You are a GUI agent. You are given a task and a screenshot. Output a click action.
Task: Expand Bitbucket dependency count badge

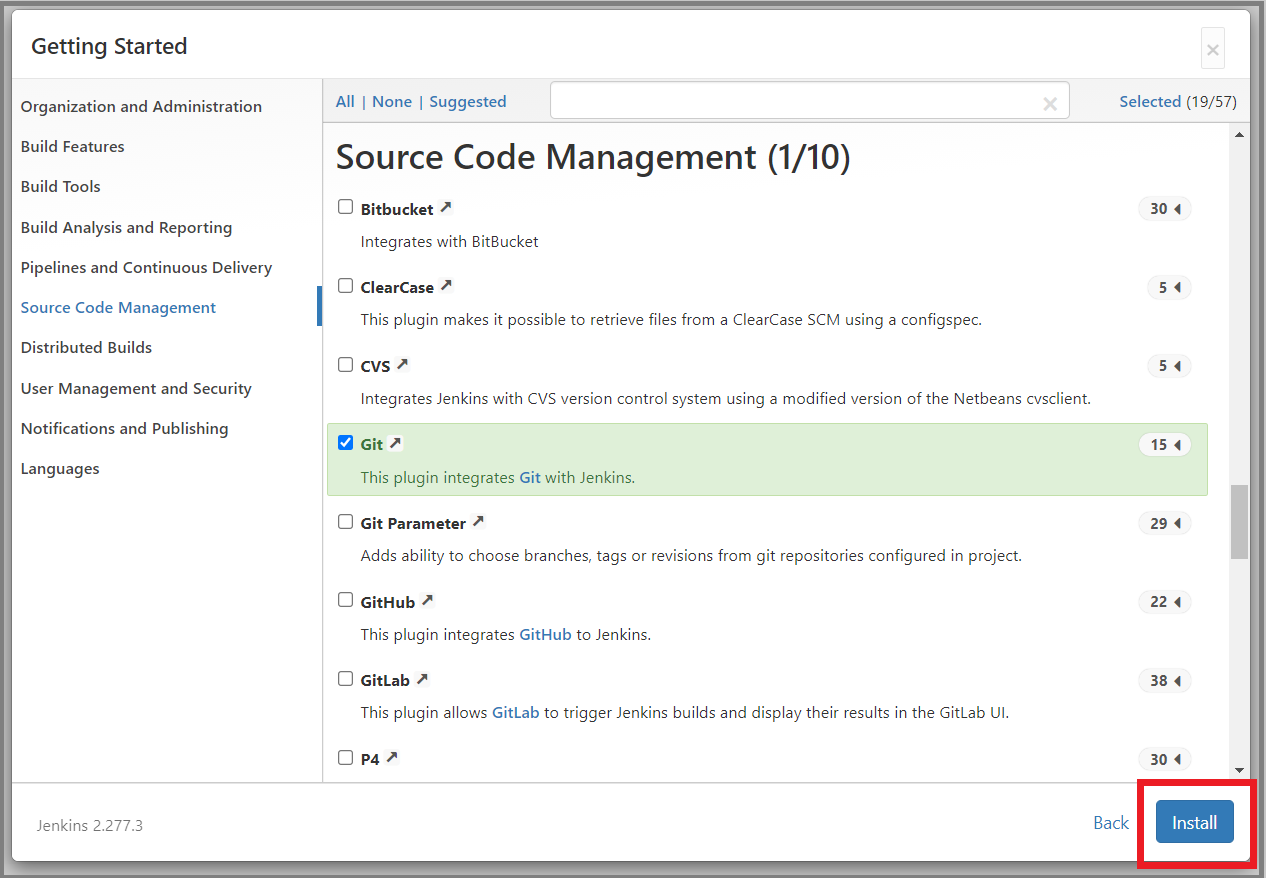coord(1165,209)
